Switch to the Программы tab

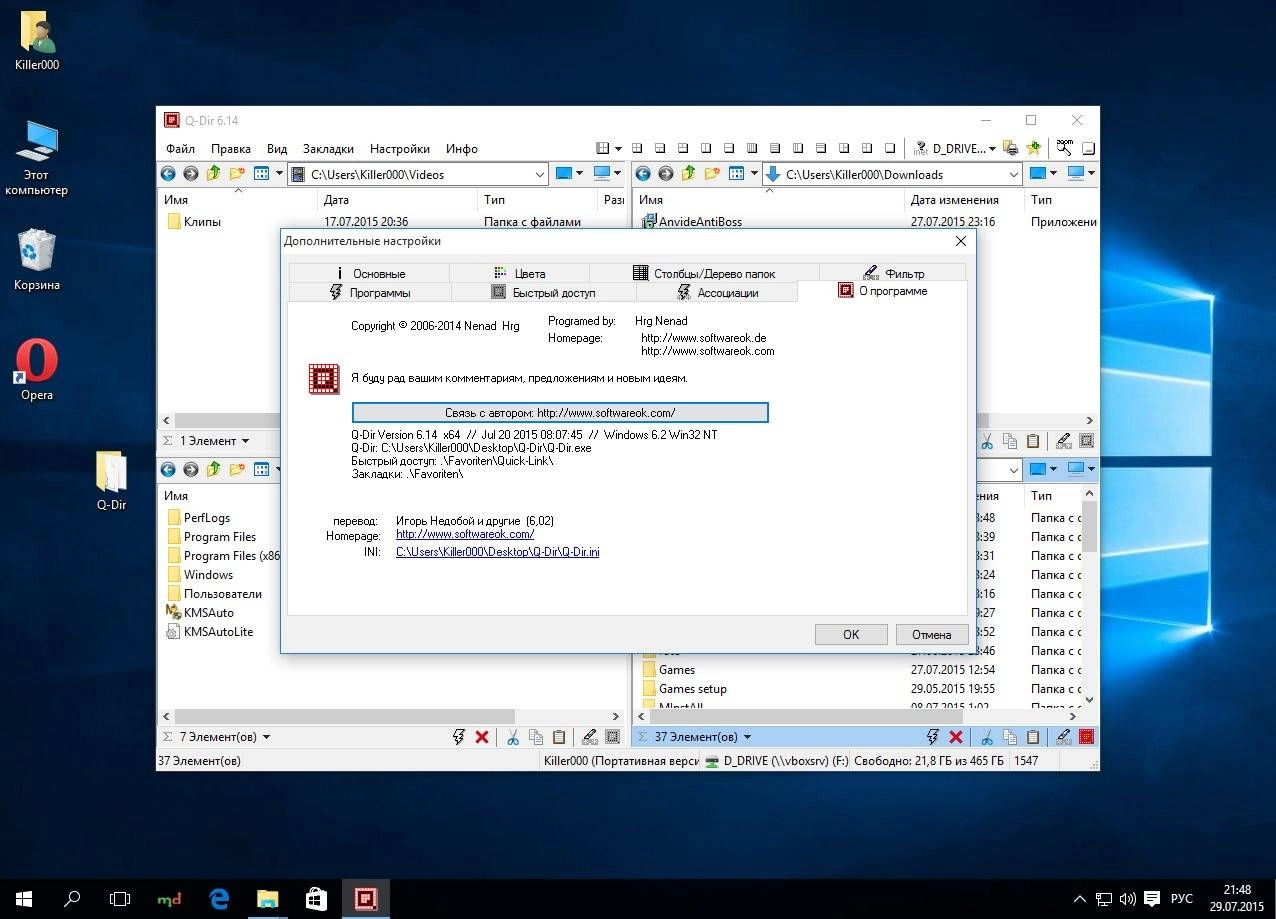coord(369,292)
